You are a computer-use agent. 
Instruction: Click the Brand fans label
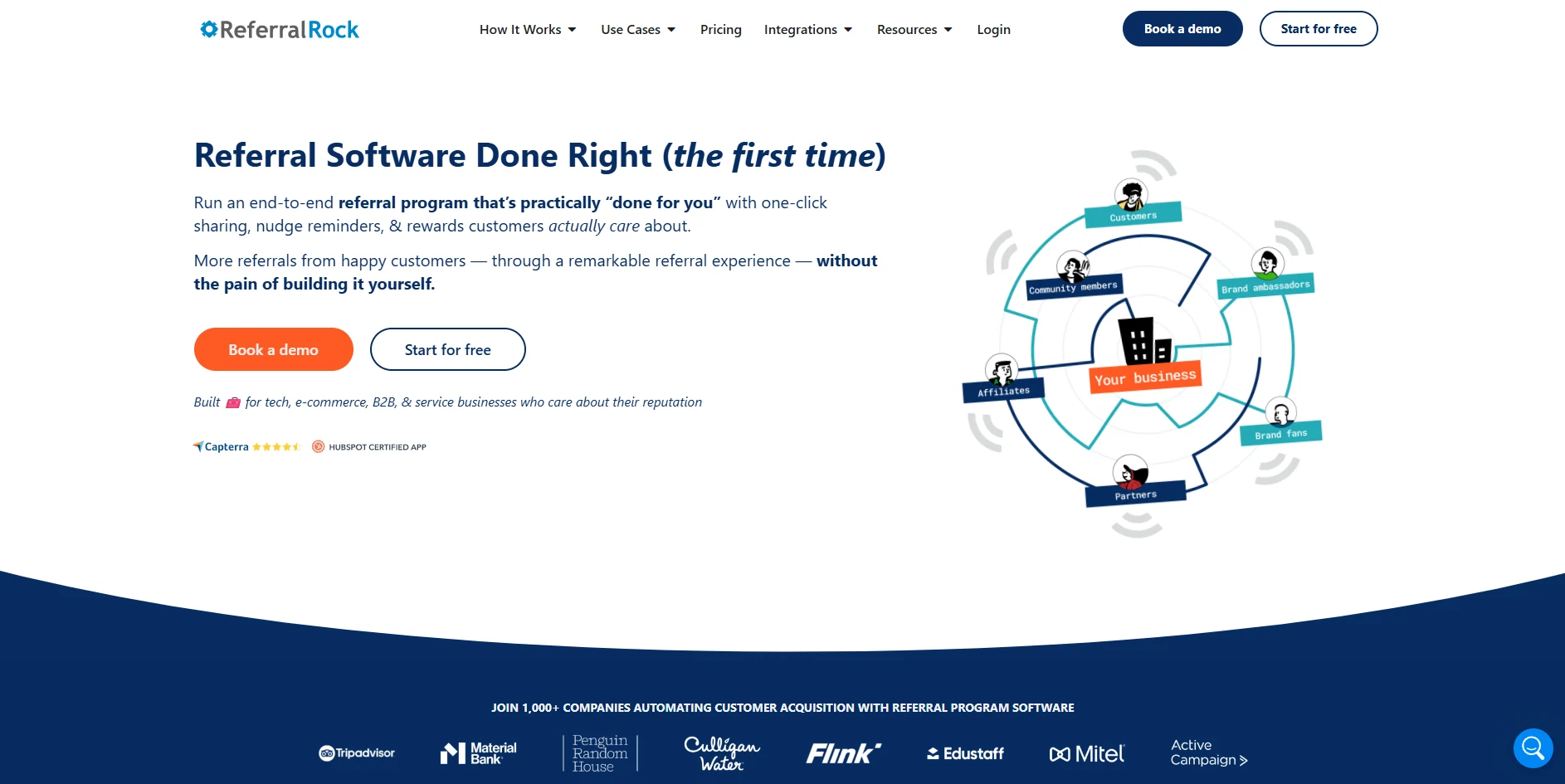(x=1280, y=434)
